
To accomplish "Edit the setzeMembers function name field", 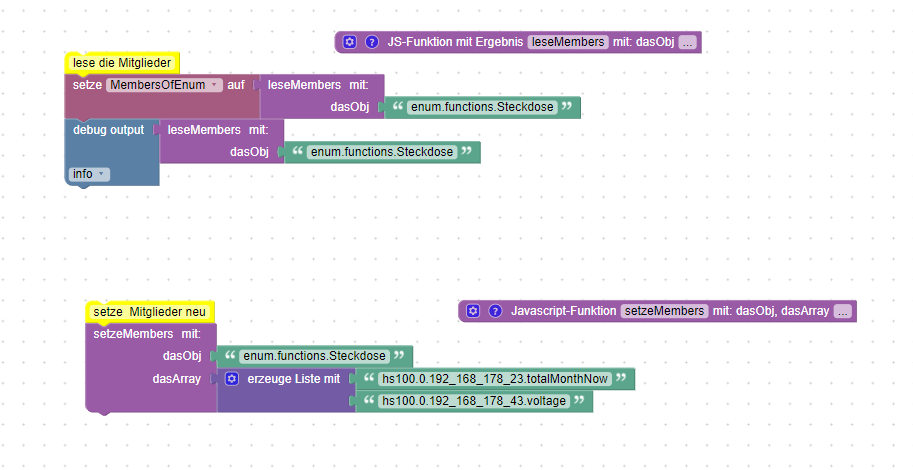I will point(664,311).
